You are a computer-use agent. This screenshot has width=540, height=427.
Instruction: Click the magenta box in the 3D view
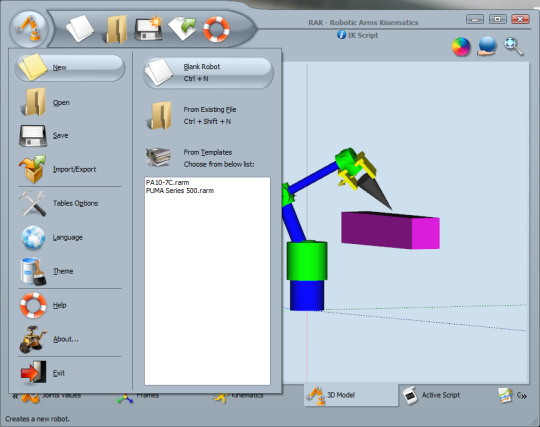390,230
